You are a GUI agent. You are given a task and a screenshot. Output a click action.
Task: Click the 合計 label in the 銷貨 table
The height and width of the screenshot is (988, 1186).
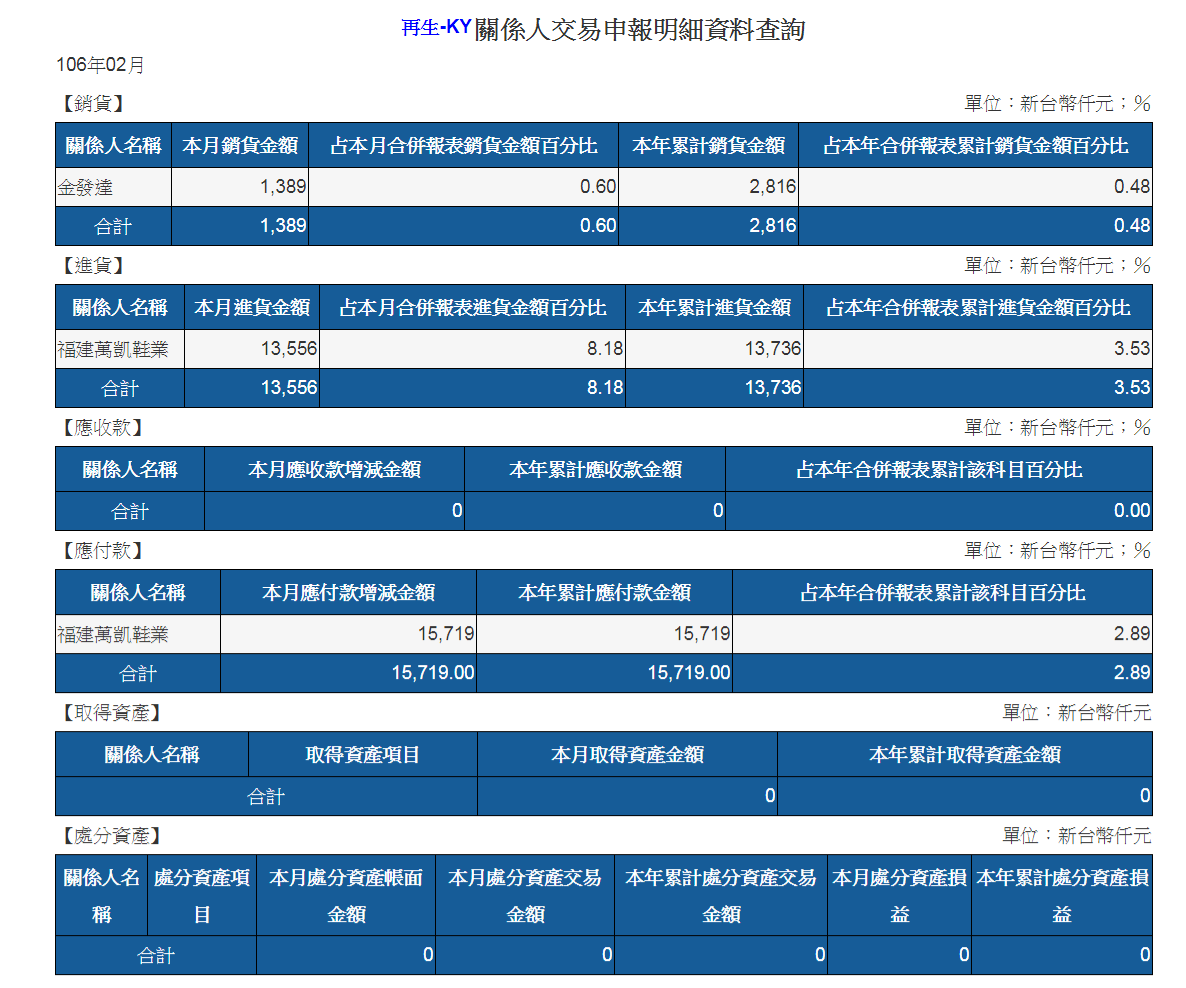(113, 226)
